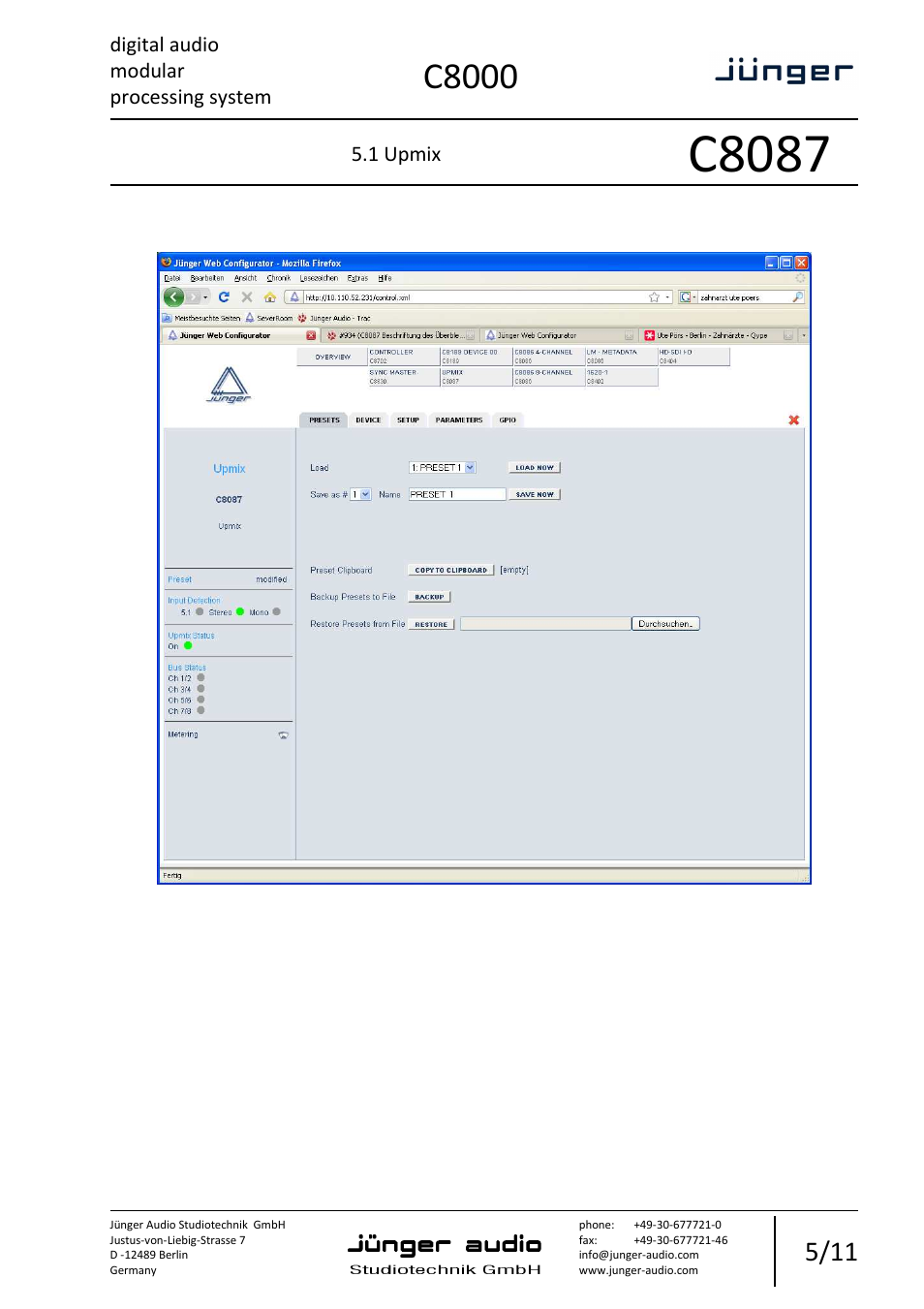Click the Upmix Status On indicator
The image size is (924, 1309).
(188, 646)
